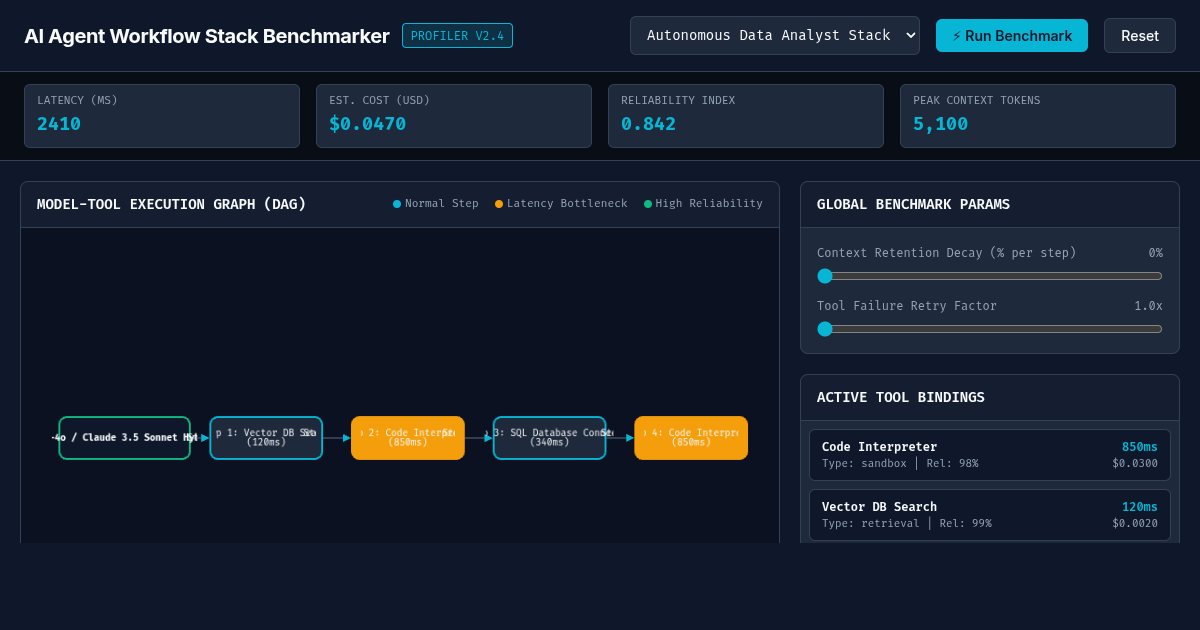Click the High Reliability legend dot
Image resolution: width=1200 pixels, height=630 pixels.
click(x=648, y=204)
